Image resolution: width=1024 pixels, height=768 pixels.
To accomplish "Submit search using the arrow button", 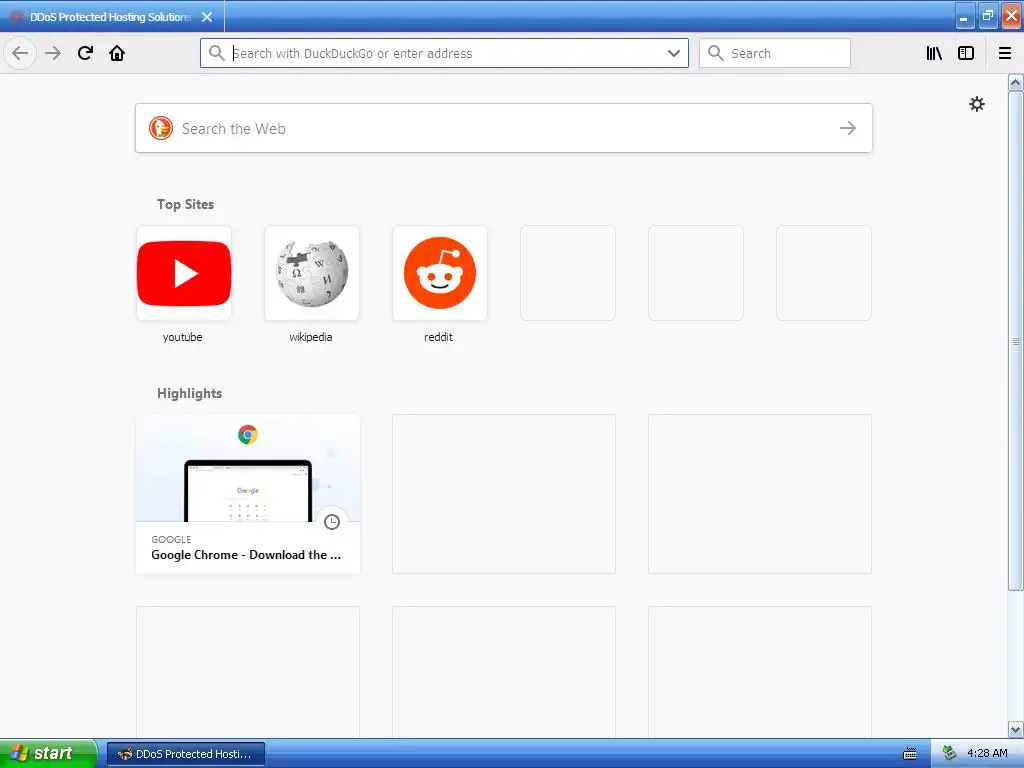I will pyautogui.click(x=848, y=128).
